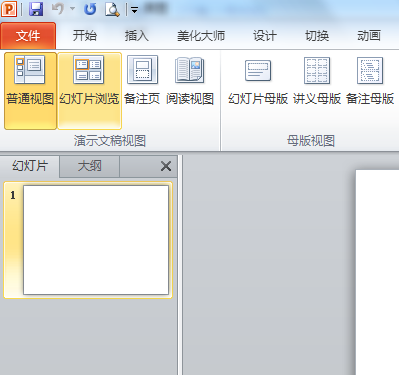Open the 美化大师 ribbon tab
The image size is (399, 375).
coord(201,36)
